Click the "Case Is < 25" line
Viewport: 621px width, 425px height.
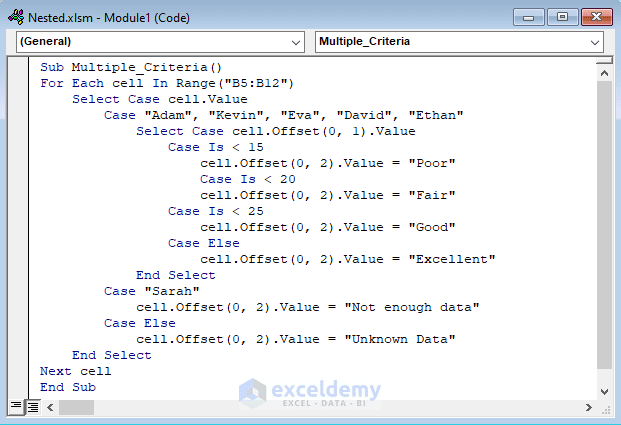pos(216,211)
